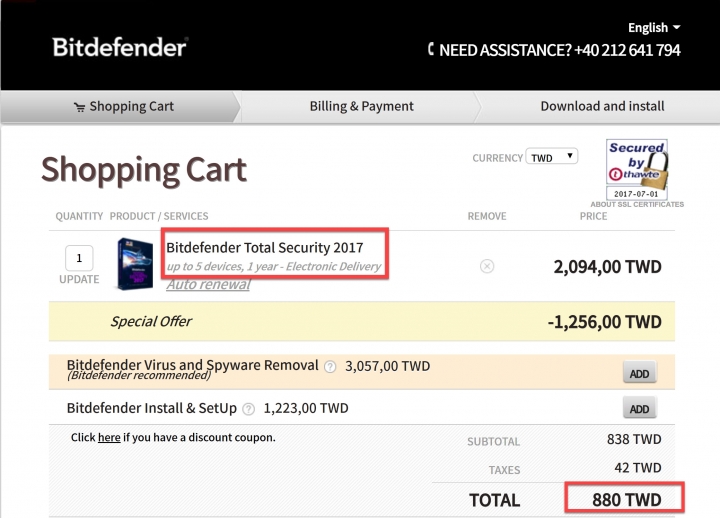Open the Billing & Payment step
This screenshot has width=720, height=518.
coord(361,106)
